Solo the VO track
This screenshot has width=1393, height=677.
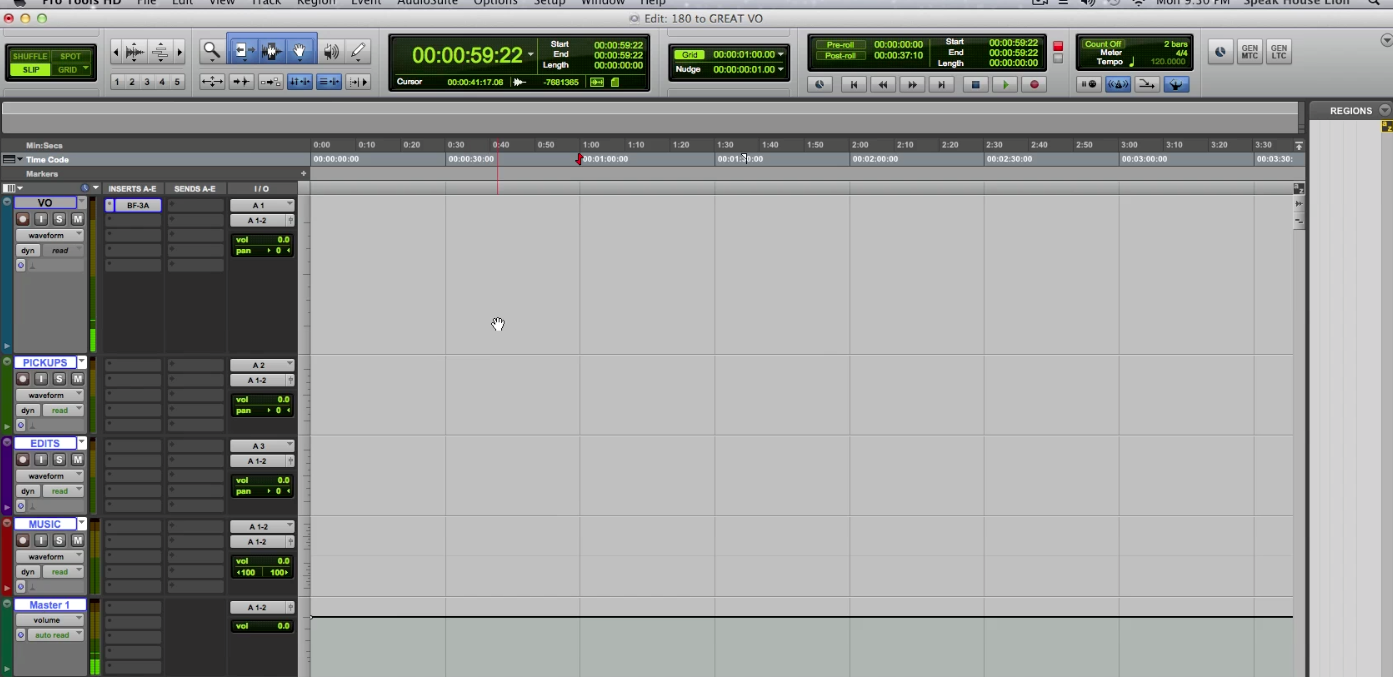(59, 219)
